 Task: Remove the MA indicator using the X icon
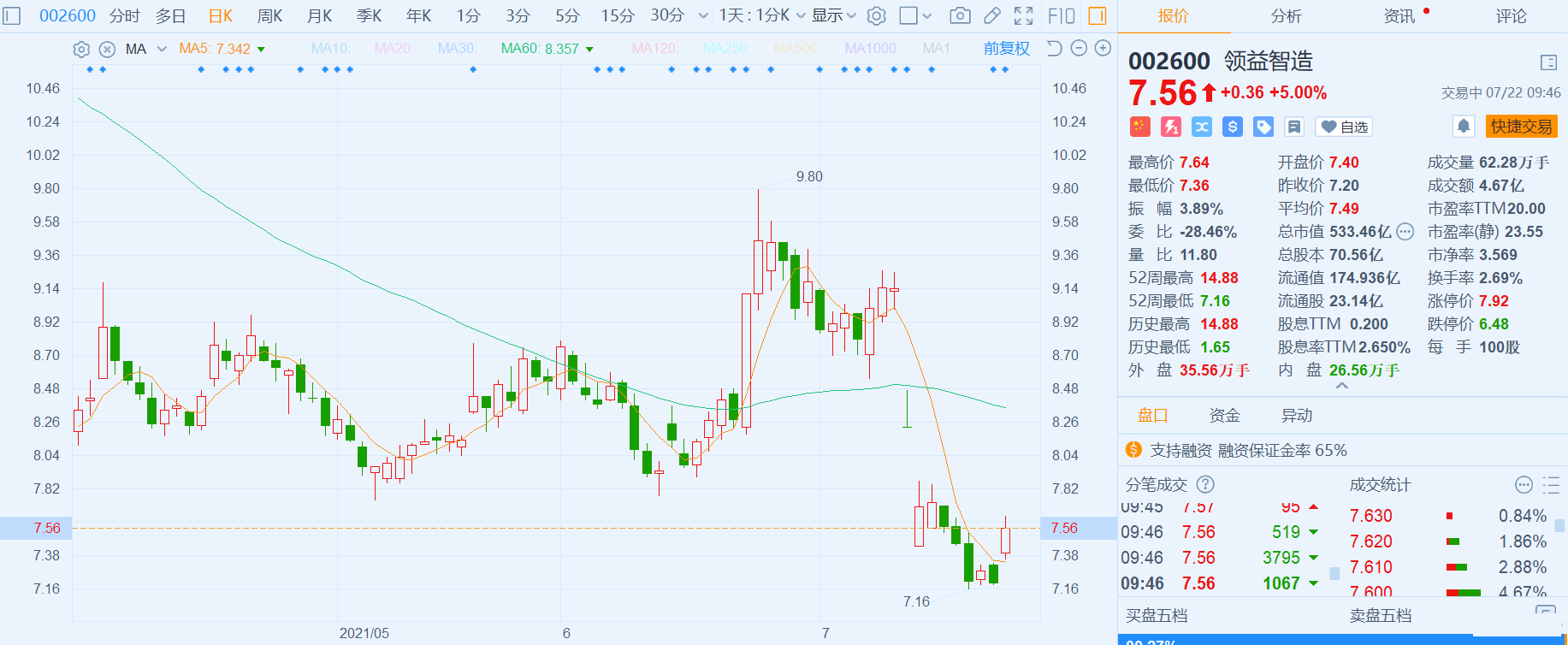coord(107,50)
